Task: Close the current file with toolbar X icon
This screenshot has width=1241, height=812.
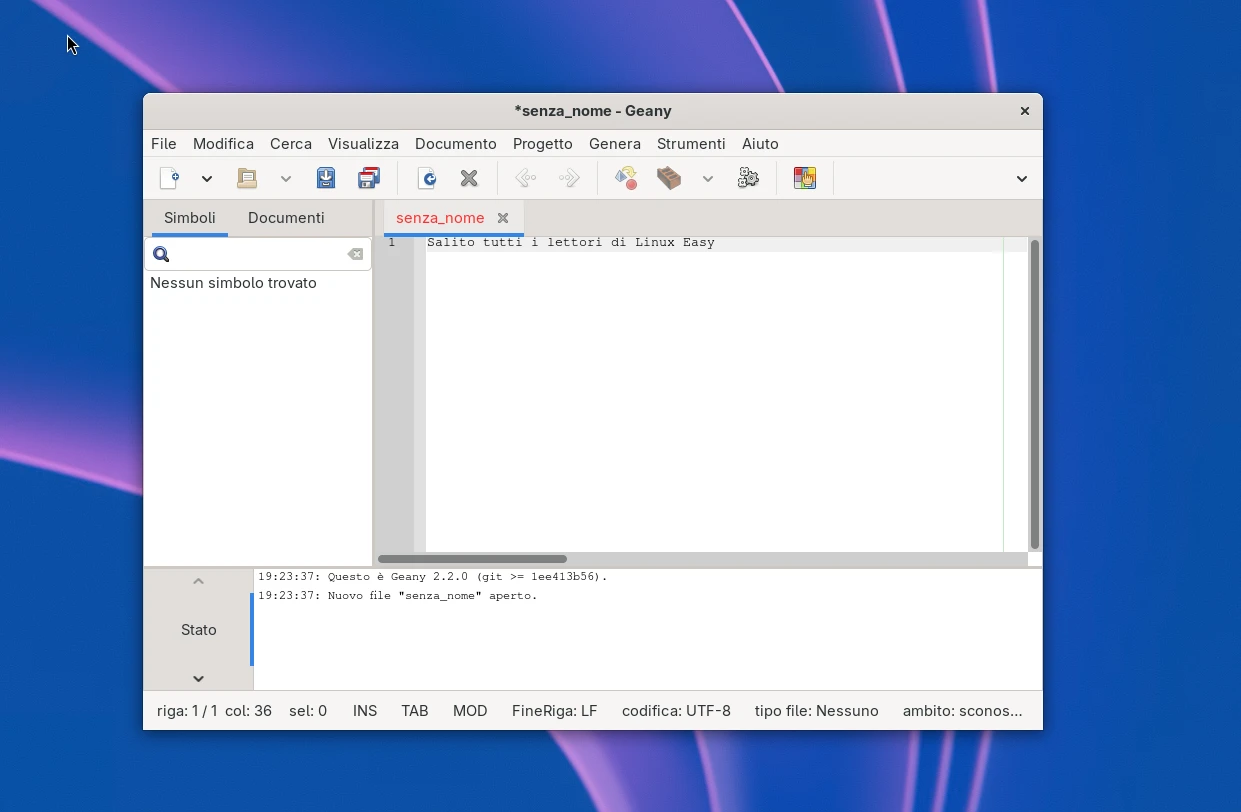Action: pyautogui.click(x=469, y=178)
